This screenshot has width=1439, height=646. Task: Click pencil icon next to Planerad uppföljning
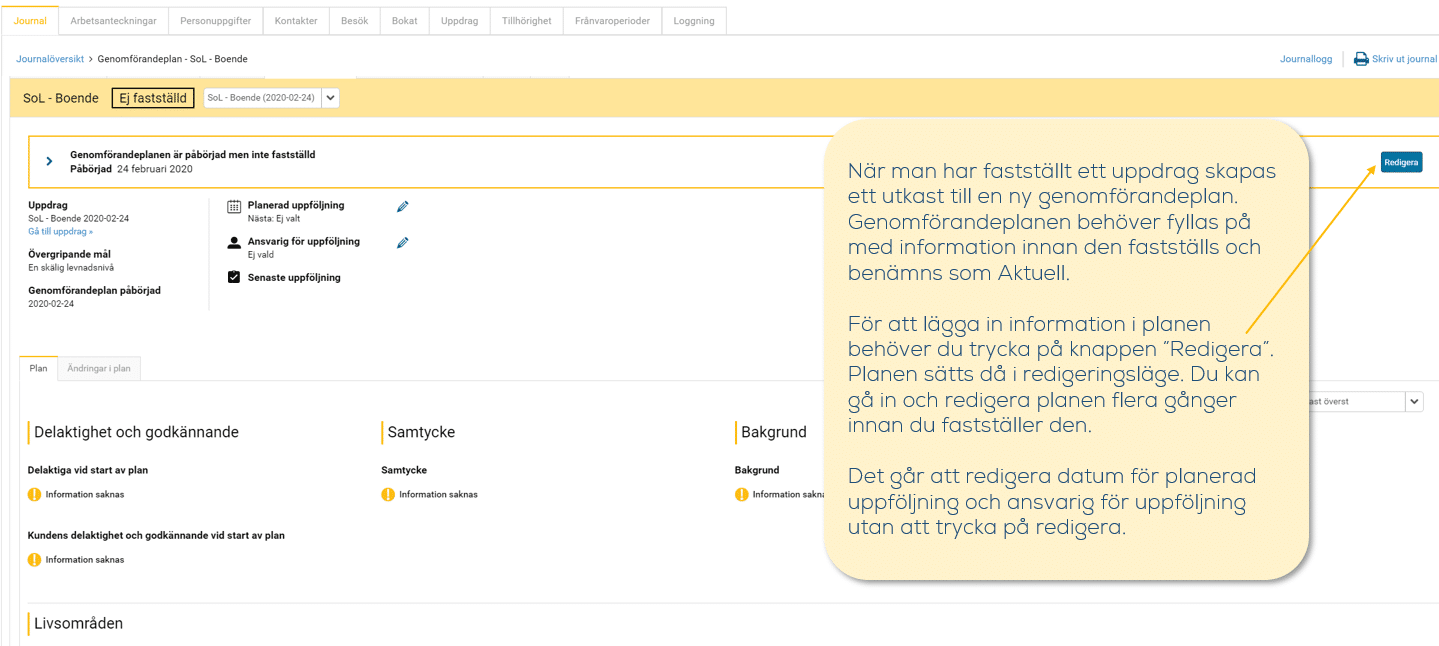(402, 207)
